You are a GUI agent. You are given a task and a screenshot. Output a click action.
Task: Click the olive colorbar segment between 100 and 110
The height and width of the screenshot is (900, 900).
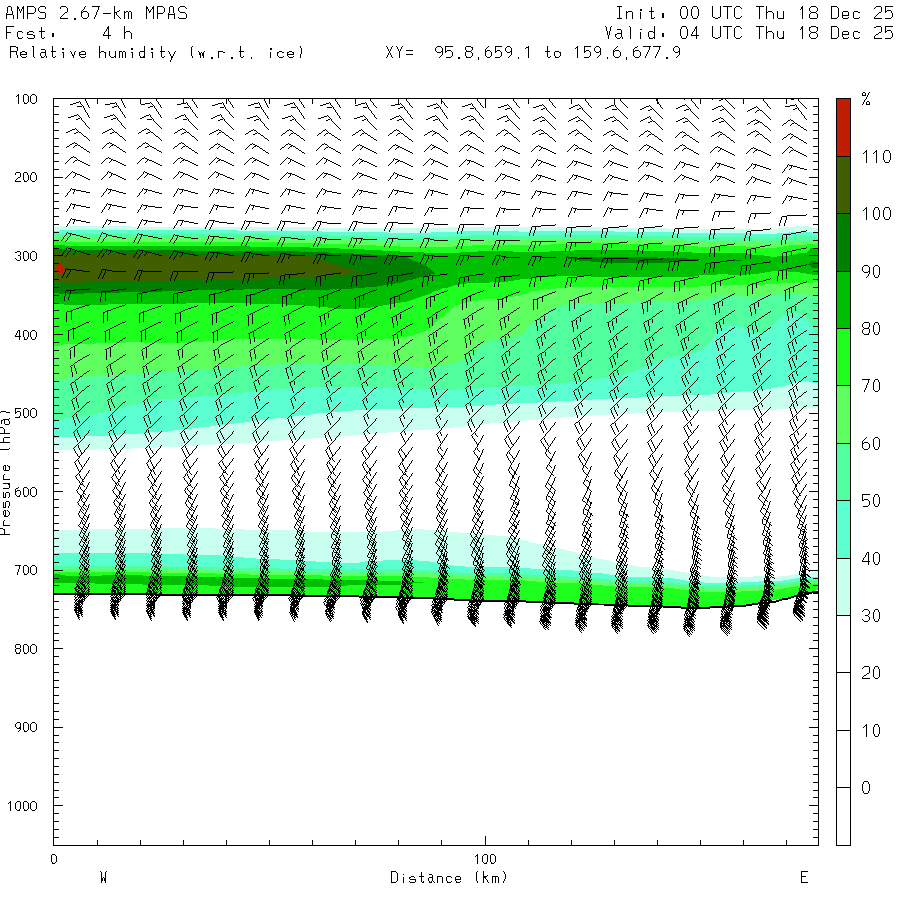click(x=843, y=185)
